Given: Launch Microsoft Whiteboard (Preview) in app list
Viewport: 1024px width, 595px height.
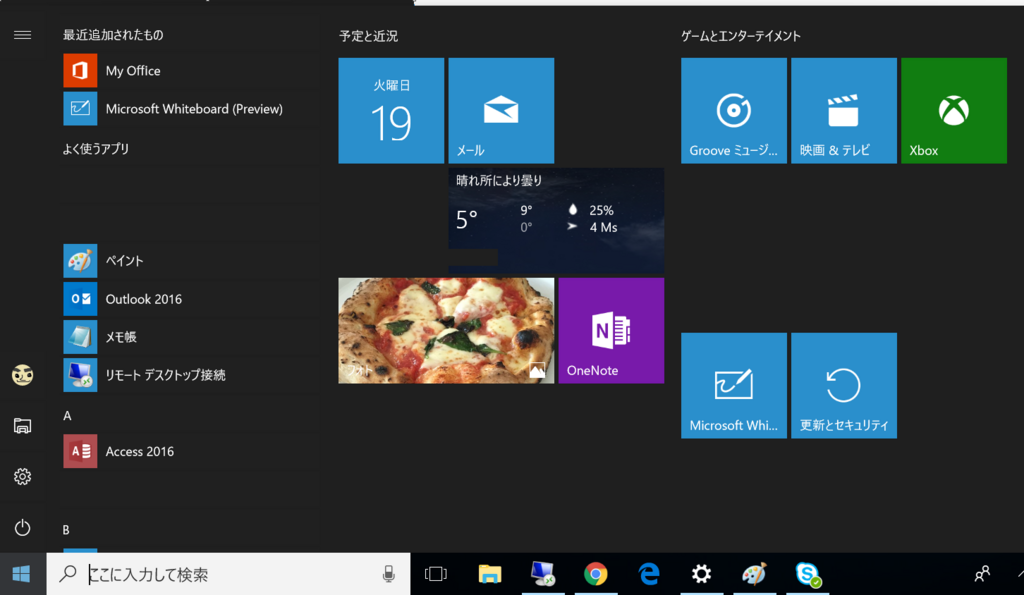Looking at the screenshot, I should 191,108.
